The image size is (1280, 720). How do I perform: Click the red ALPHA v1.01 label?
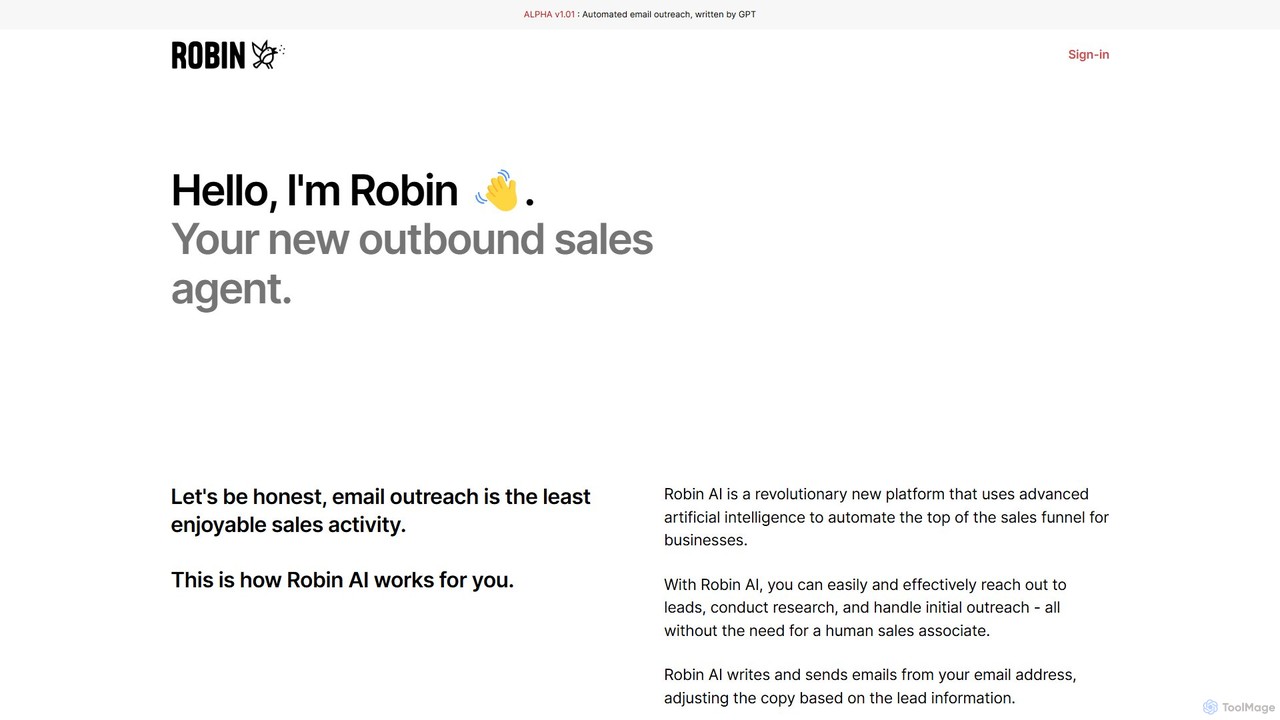pyautogui.click(x=549, y=14)
